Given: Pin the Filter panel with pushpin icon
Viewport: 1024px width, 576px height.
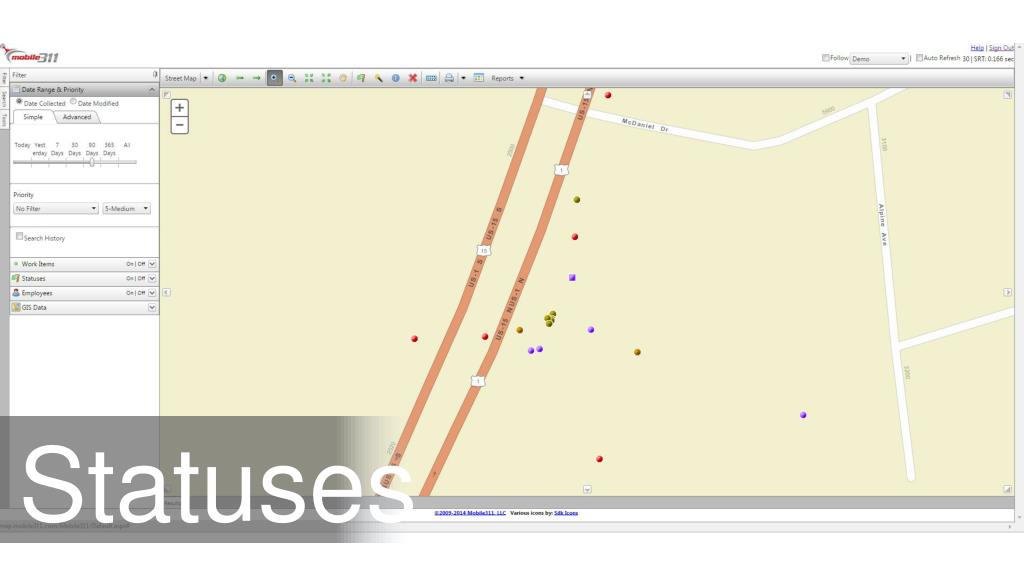Looking at the screenshot, I should tap(155, 74).
